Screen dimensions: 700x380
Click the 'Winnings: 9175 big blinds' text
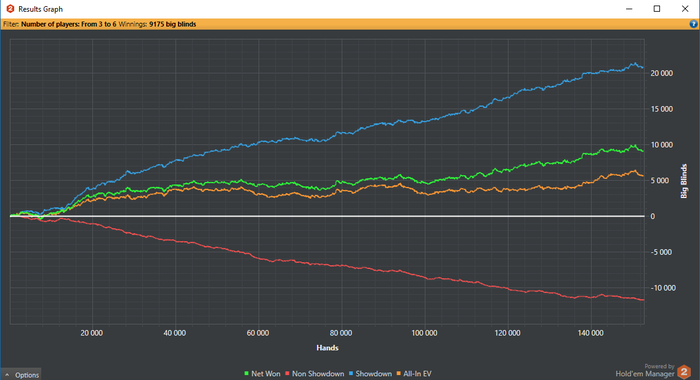pos(157,24)
